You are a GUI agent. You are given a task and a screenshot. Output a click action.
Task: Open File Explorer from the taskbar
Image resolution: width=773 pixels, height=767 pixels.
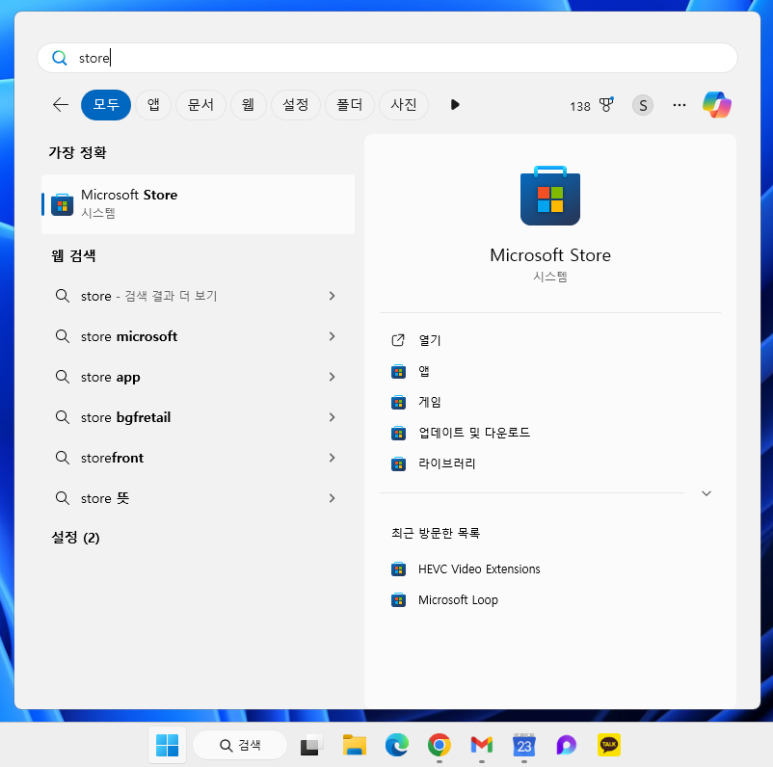(x=354, y=745)
